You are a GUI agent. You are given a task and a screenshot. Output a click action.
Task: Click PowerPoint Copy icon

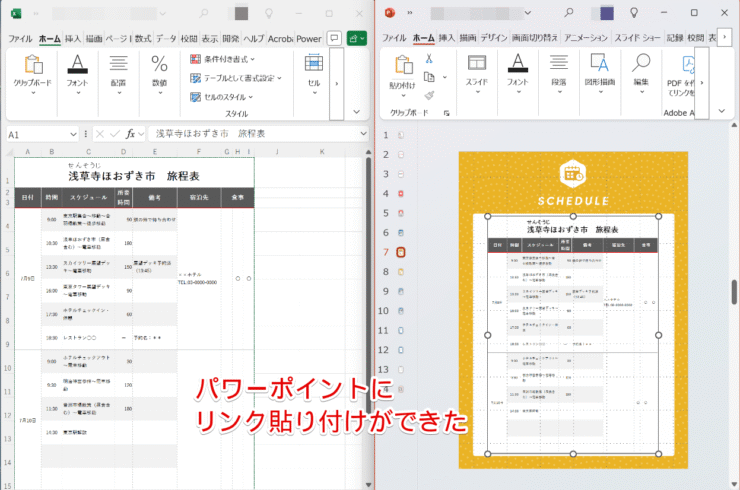(429, 77)
